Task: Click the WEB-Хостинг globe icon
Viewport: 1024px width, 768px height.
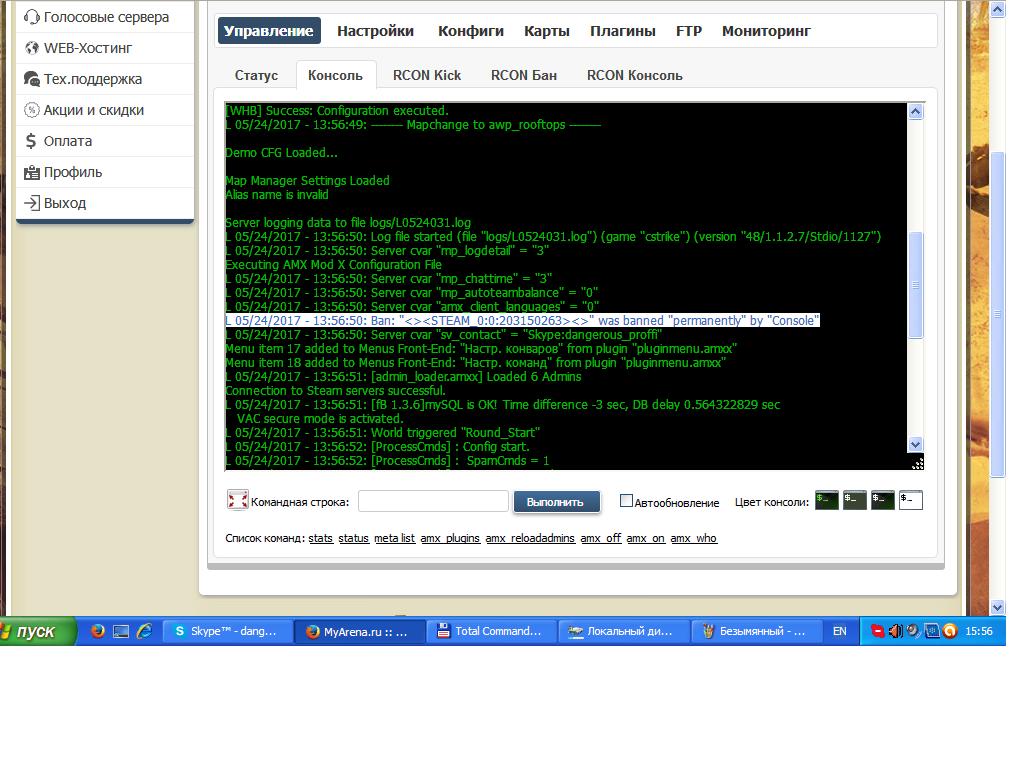Action: (31, 48)
